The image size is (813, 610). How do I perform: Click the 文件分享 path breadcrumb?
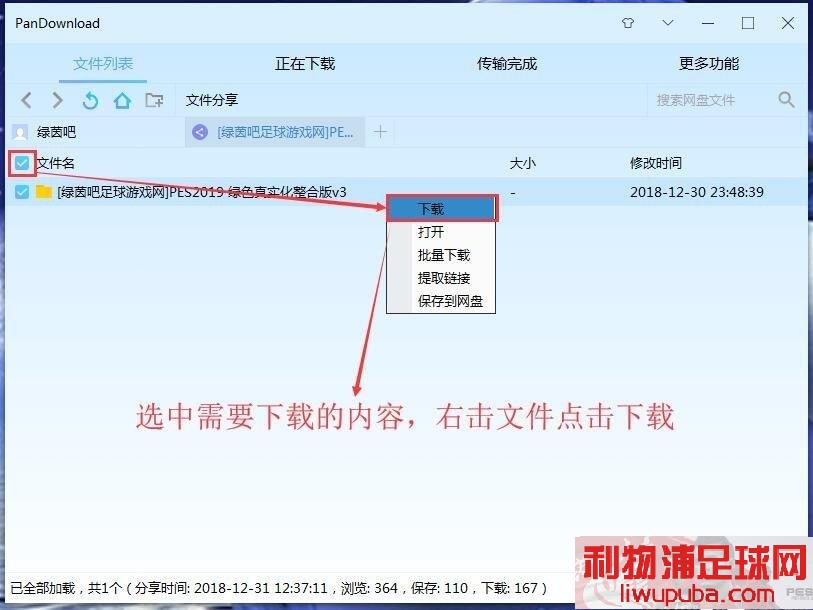[212, 100]
